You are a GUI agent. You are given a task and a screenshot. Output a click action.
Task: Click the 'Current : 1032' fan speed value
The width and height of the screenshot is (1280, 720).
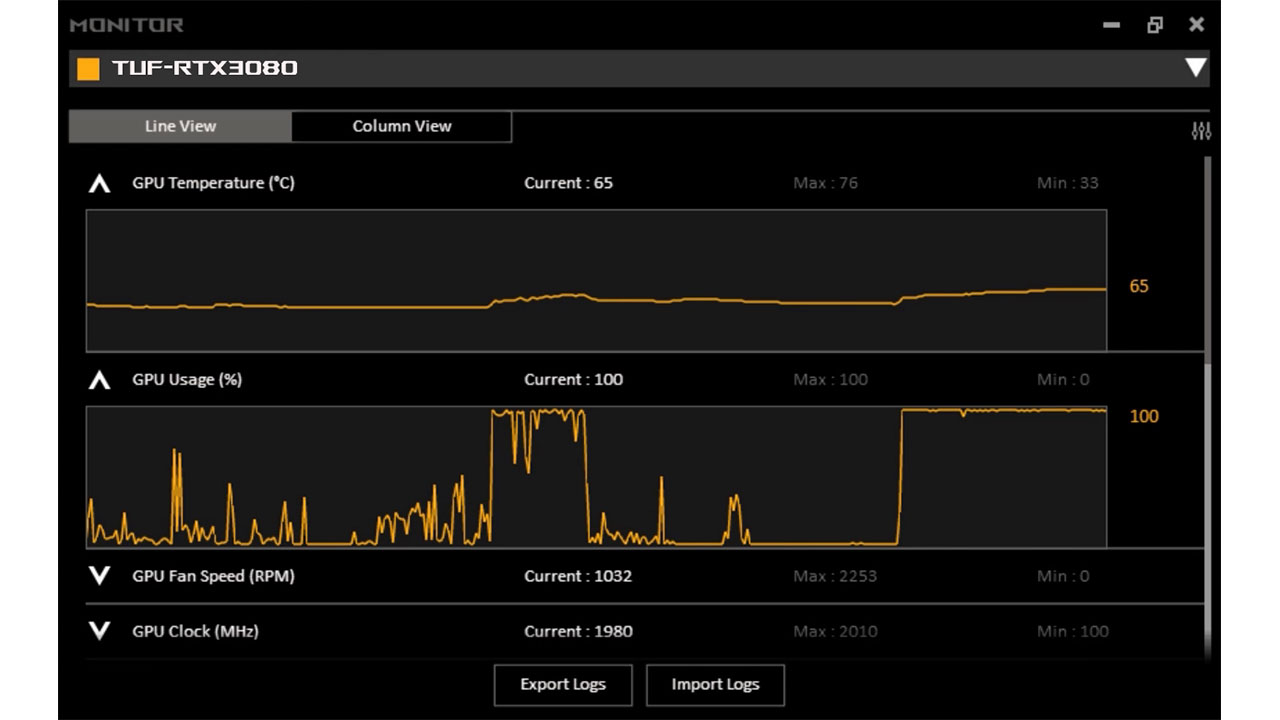(578, 576)
